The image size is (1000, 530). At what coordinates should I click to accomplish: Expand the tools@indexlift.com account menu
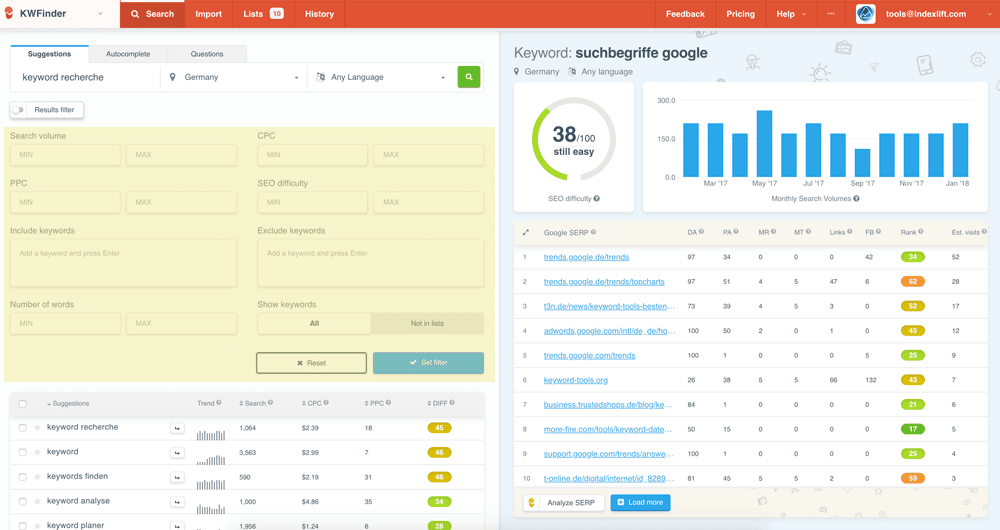click(x=989, y=13)
